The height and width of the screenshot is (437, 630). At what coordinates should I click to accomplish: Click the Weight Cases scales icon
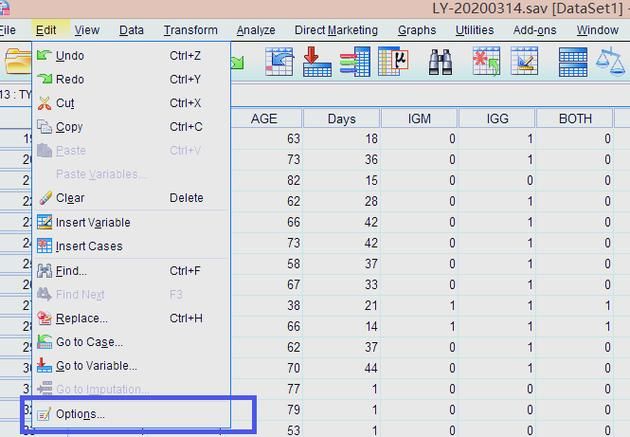[x=611, y=61]
